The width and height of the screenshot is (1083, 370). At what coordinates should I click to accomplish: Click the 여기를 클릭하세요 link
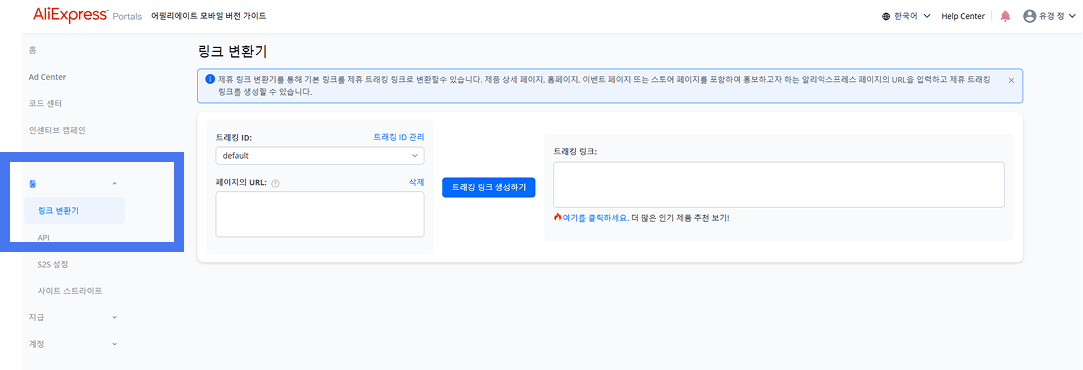[595, 217]
